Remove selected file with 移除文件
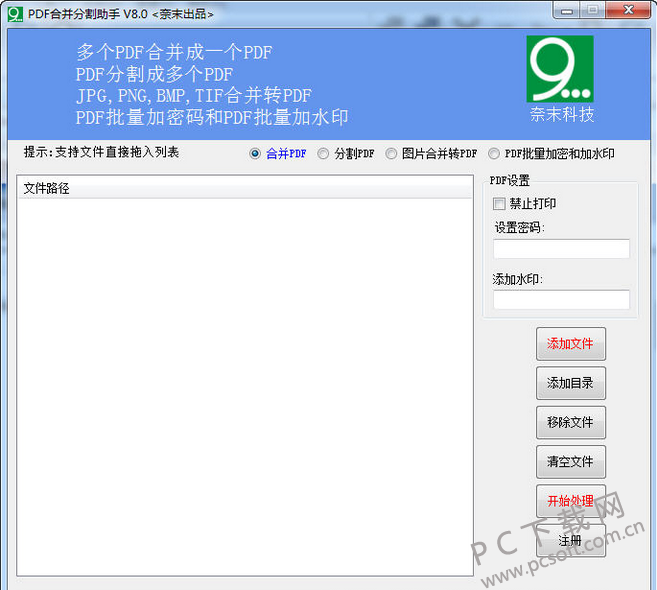The height and width of the screenshot is (590, 657). [571, 422]
